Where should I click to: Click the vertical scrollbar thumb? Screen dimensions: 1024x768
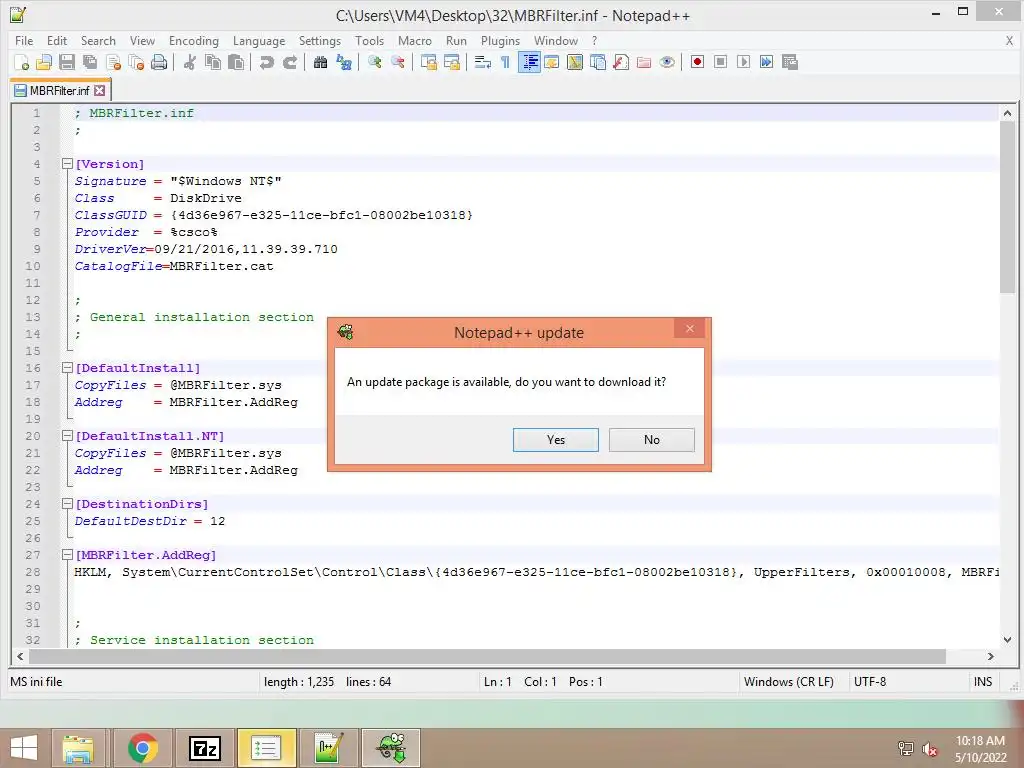coord(1007,208)
